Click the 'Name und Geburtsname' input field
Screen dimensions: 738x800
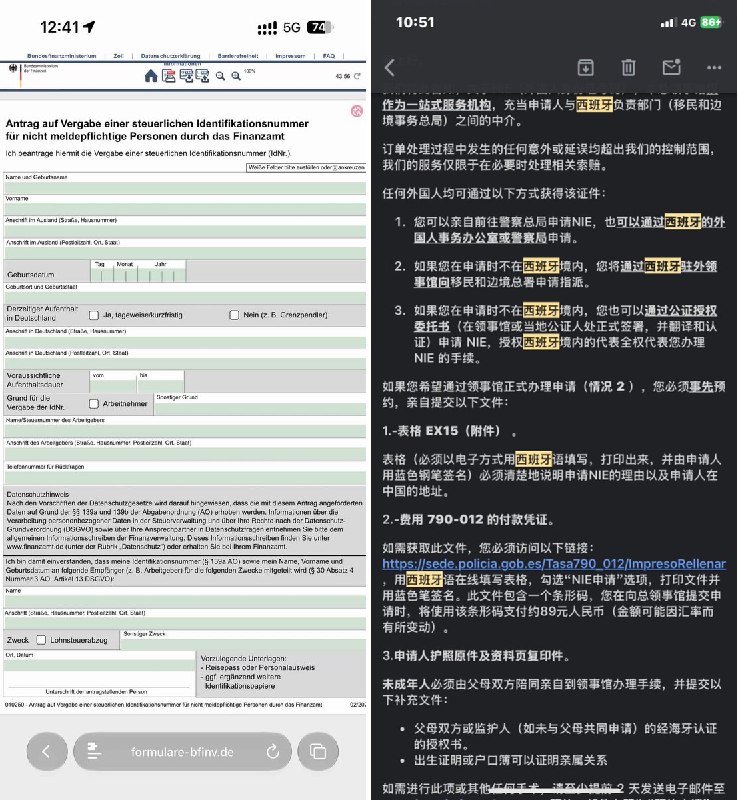point(185,188)
